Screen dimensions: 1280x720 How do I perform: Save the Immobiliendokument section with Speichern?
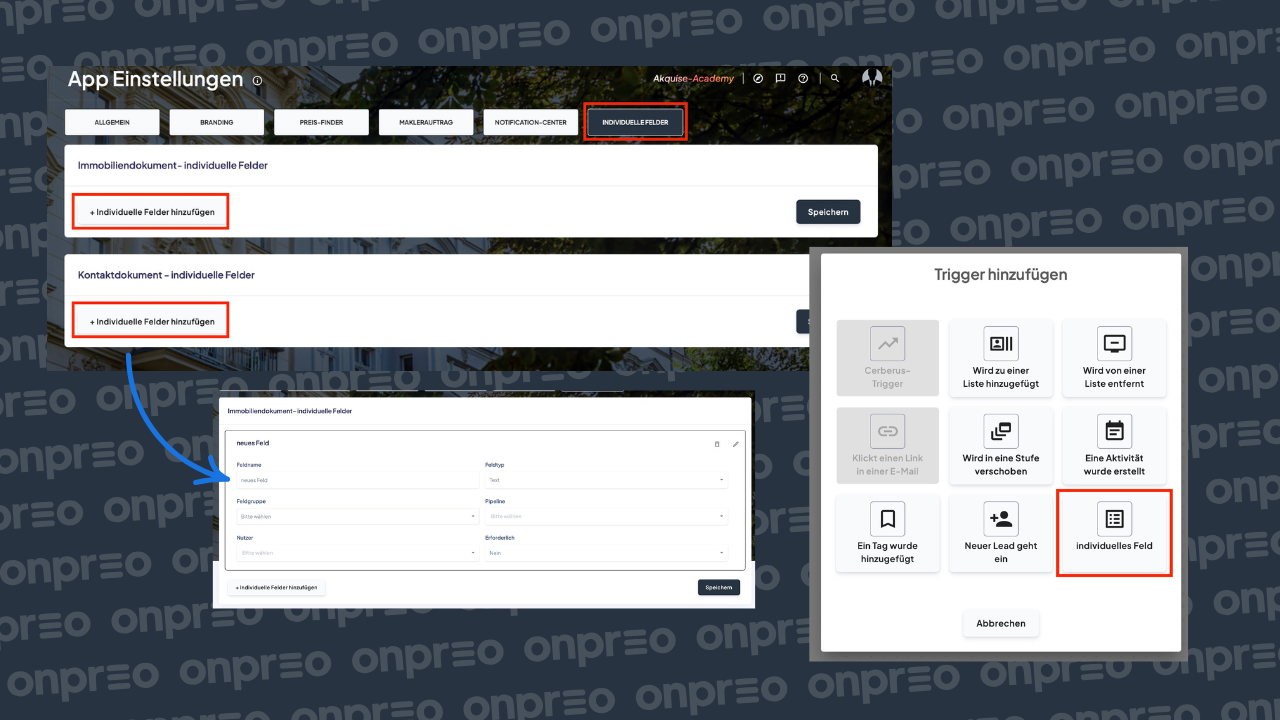pyautogui.click(x=828, y=212)
